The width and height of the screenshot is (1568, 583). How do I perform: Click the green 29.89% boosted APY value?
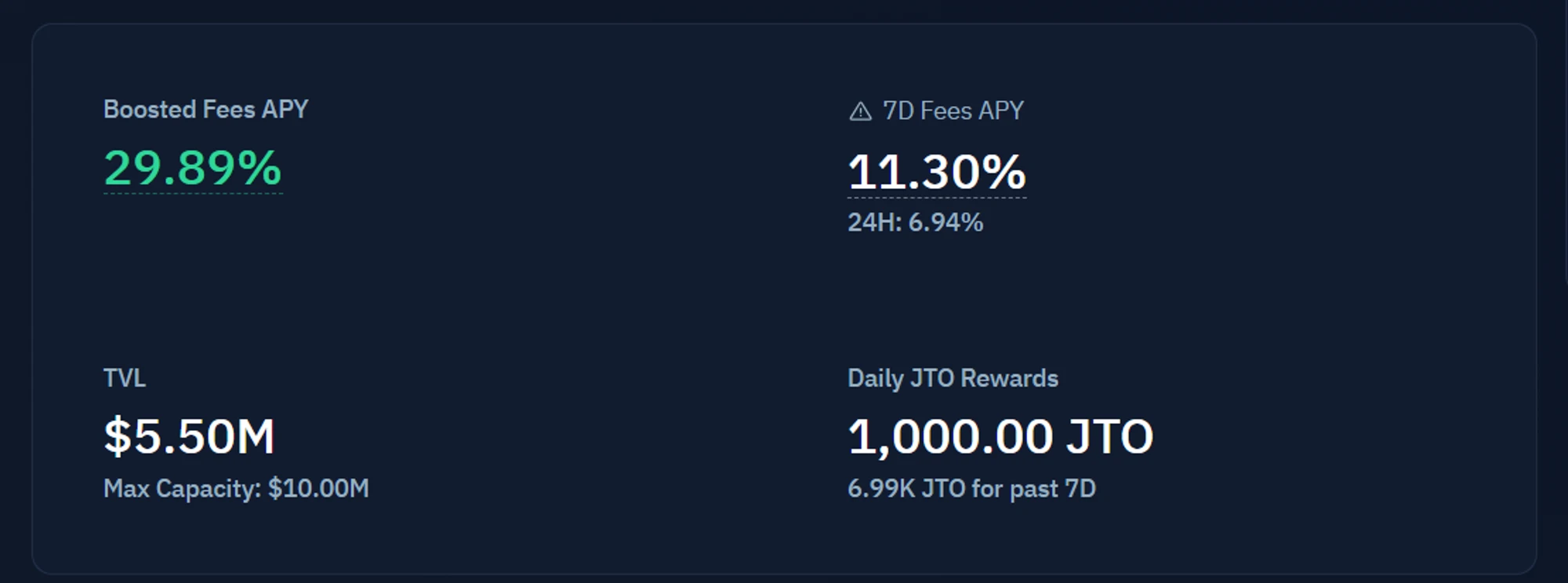[x=192, y=167]
